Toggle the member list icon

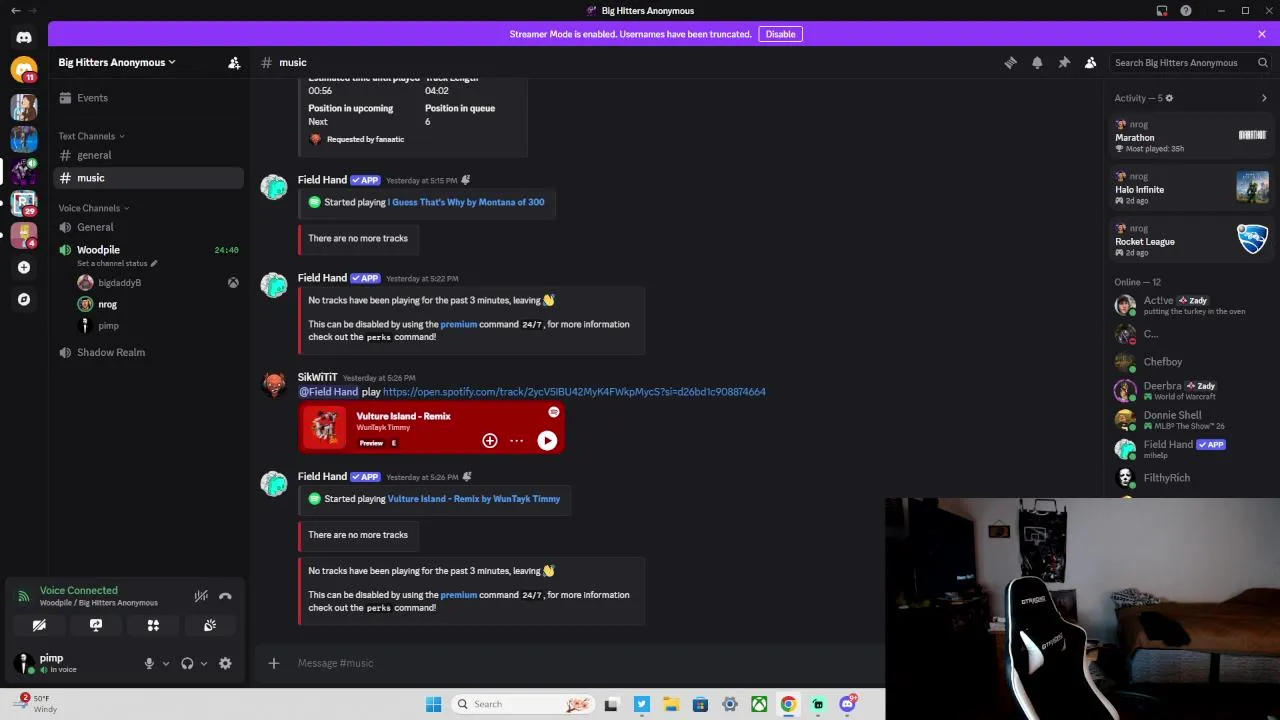(x=1091, y=62)
